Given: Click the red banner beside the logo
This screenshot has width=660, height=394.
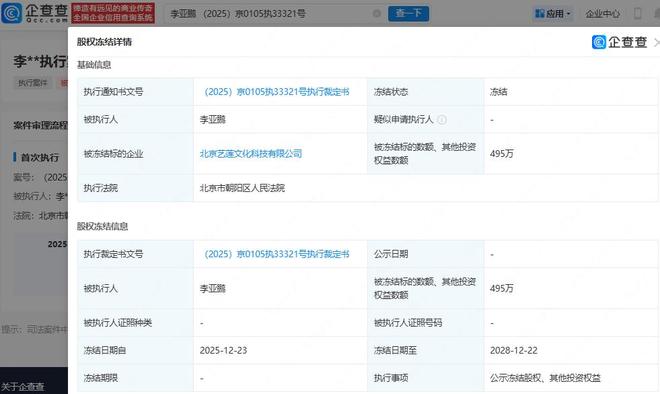Looking at the screenshot, I should click(113, 13).
